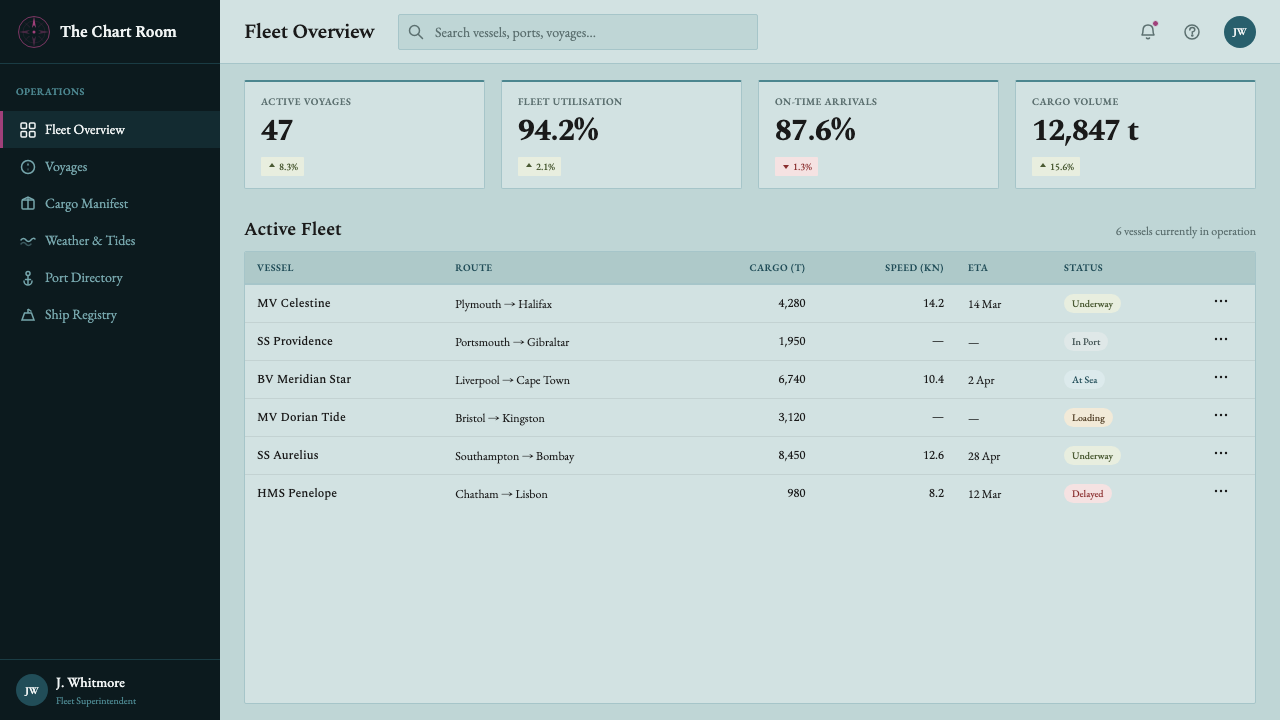Open the notifications bell
This screenshot has width=1280, height=720.
[x=1148, y=32]
